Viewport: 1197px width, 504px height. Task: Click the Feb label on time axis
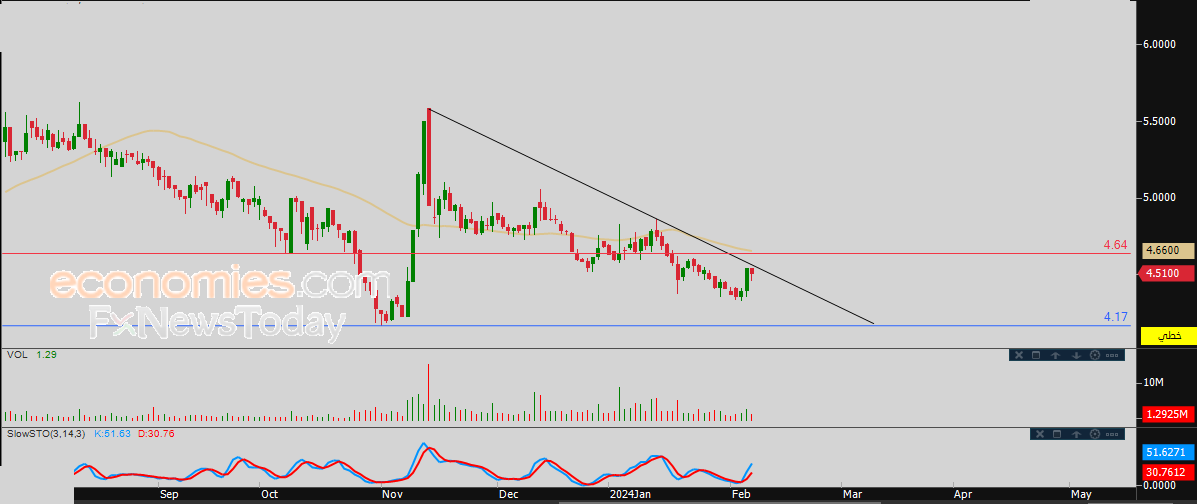point(740,495)
